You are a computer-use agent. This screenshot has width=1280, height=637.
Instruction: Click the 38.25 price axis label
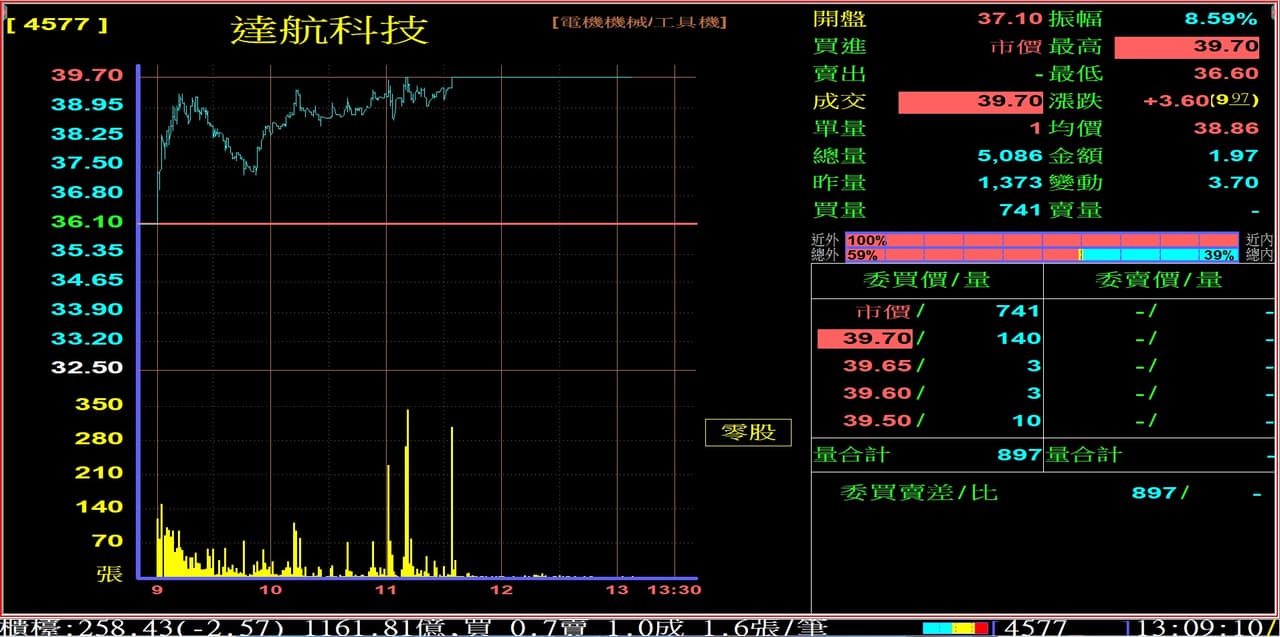tap(87, 134)
